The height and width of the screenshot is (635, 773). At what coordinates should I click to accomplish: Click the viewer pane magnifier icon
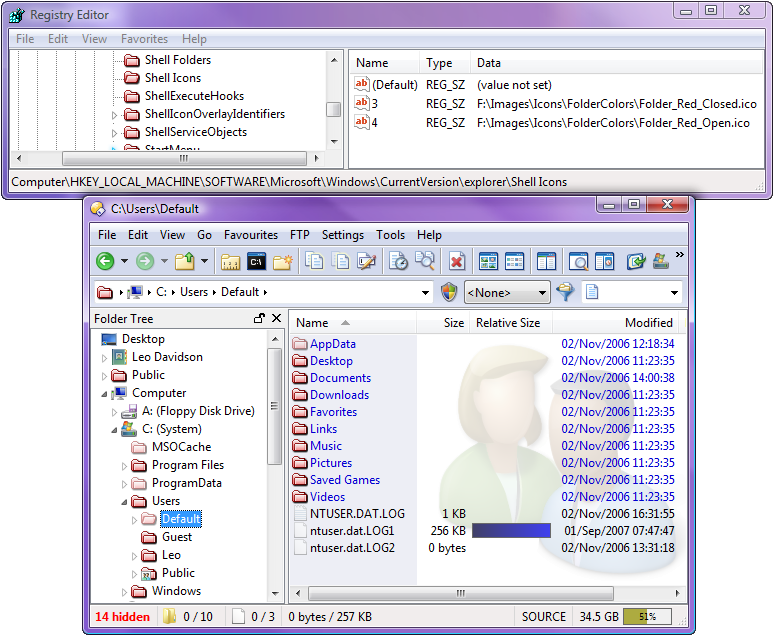[x=578, y=262]
